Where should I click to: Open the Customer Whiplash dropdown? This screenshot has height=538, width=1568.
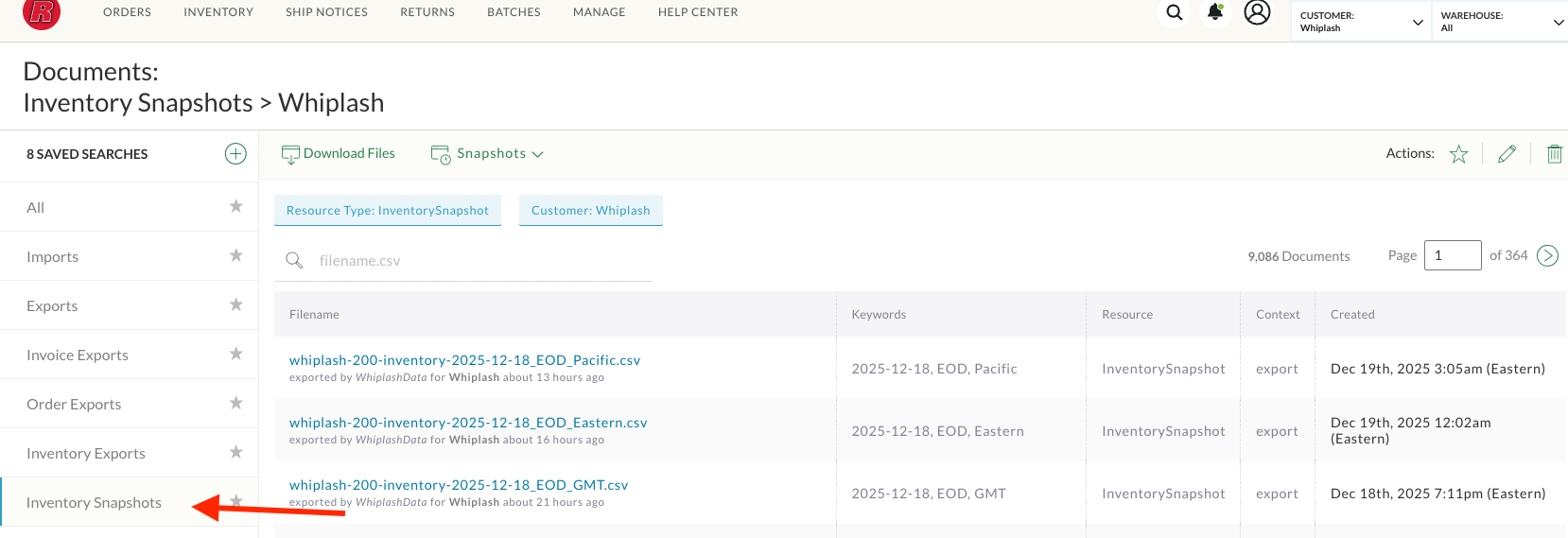coord(1361,22)
